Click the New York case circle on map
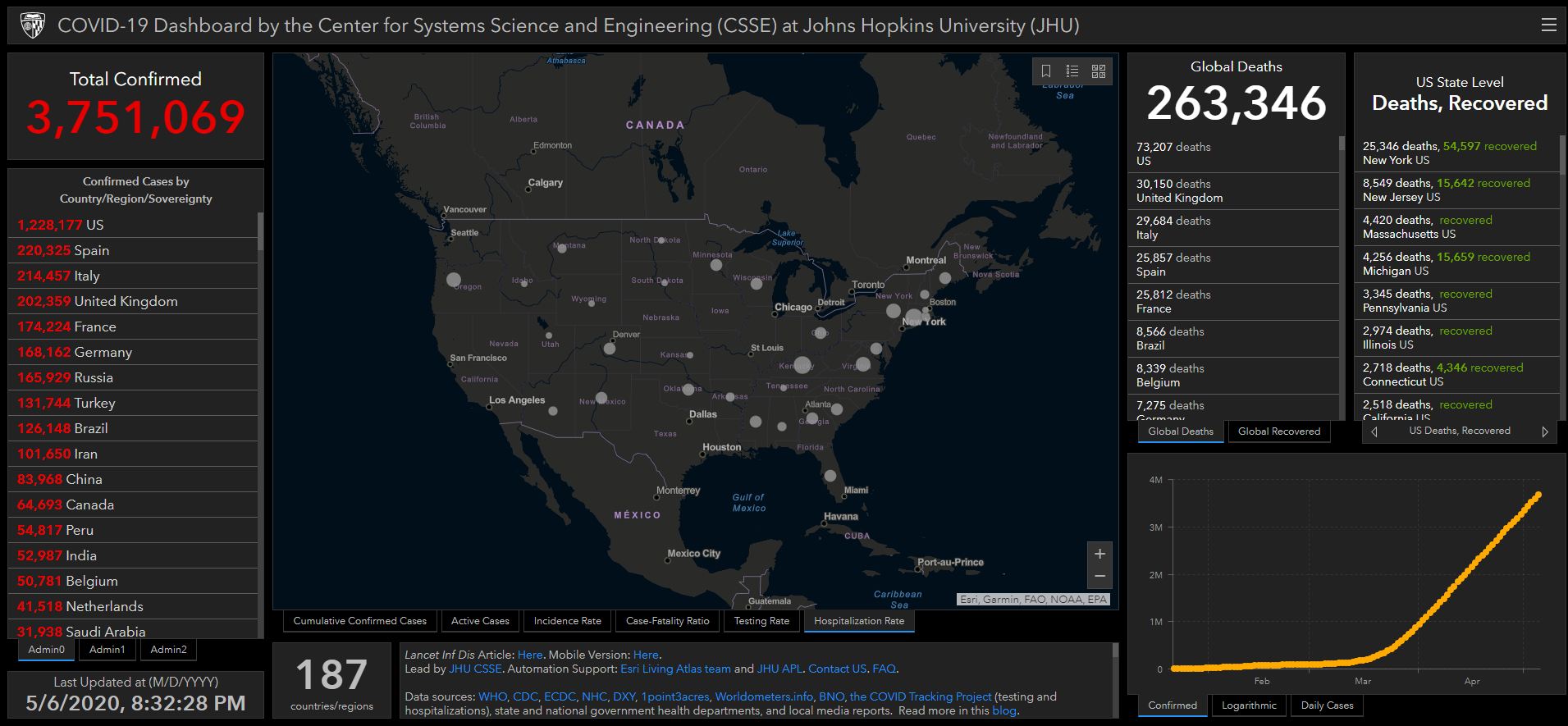Viewport: 1568px width, 726px height. [x=913, y=317]
